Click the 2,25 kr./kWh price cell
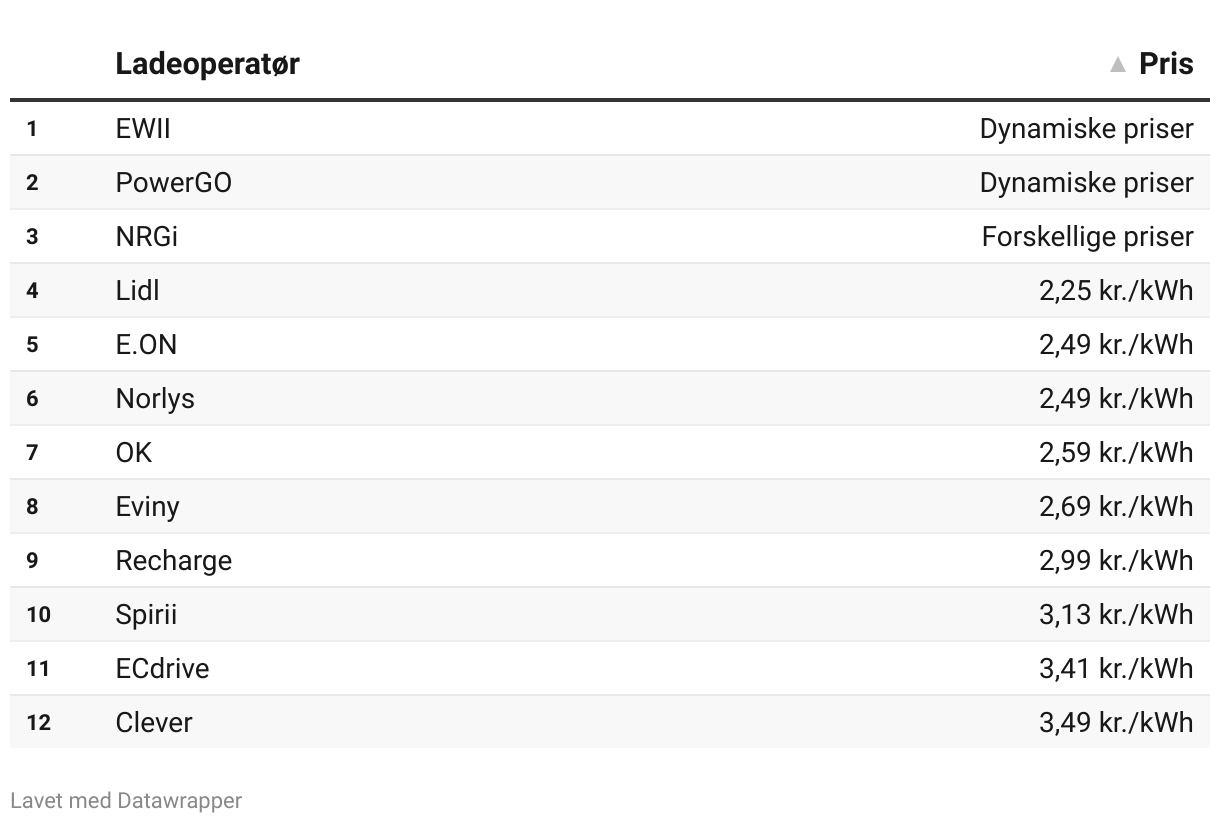 pos(1117,291)
